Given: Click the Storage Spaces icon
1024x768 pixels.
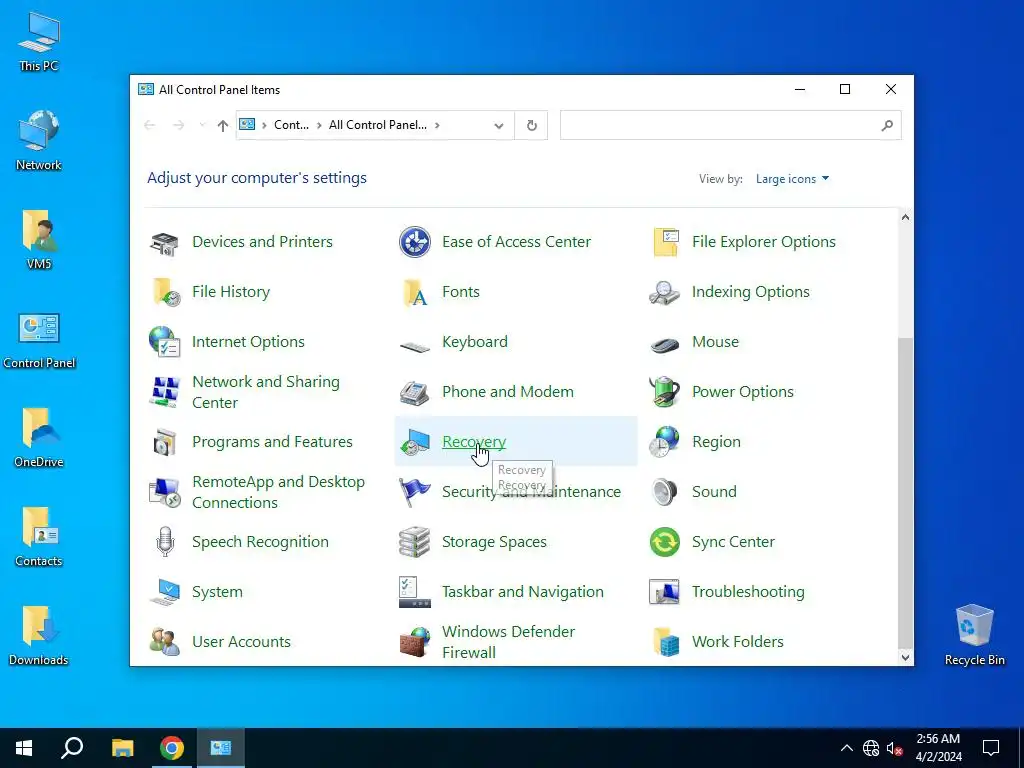Looking at the screenshot, I should point(414,542).
